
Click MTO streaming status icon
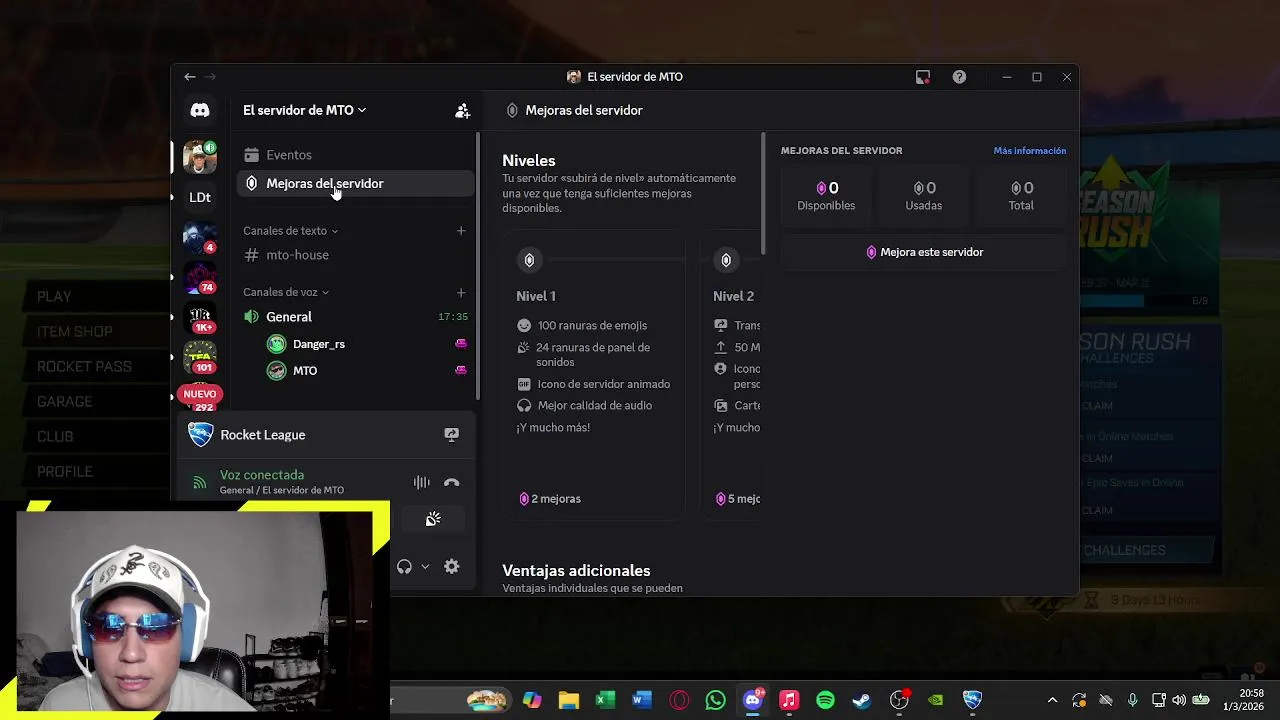tap(461, 370)
